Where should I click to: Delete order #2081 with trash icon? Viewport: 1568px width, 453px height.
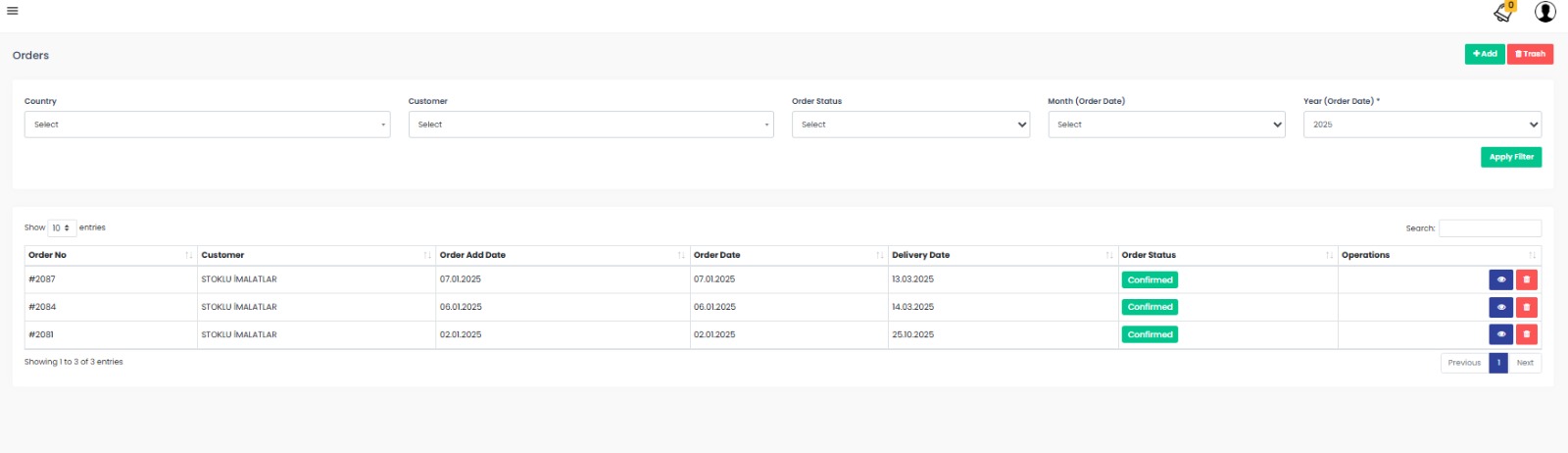tap(1526, 334)
